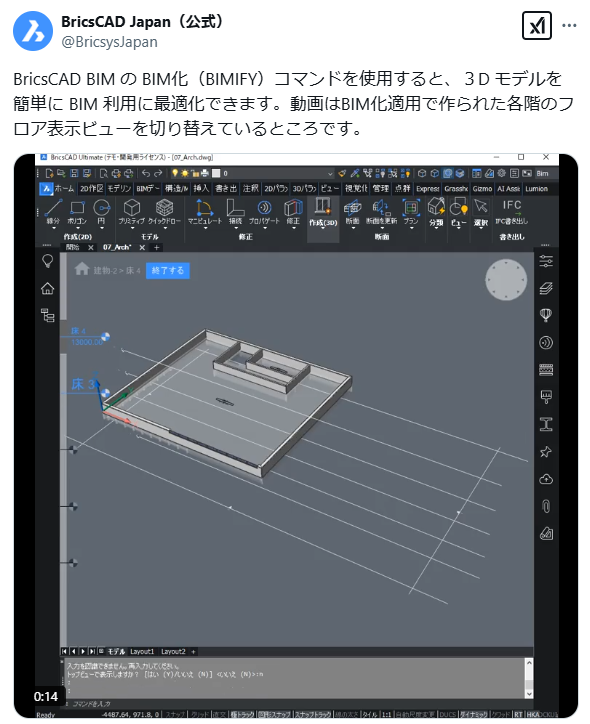Open the 分類 classify tool
Screen dimensions: 590x724
click(436, 211)
